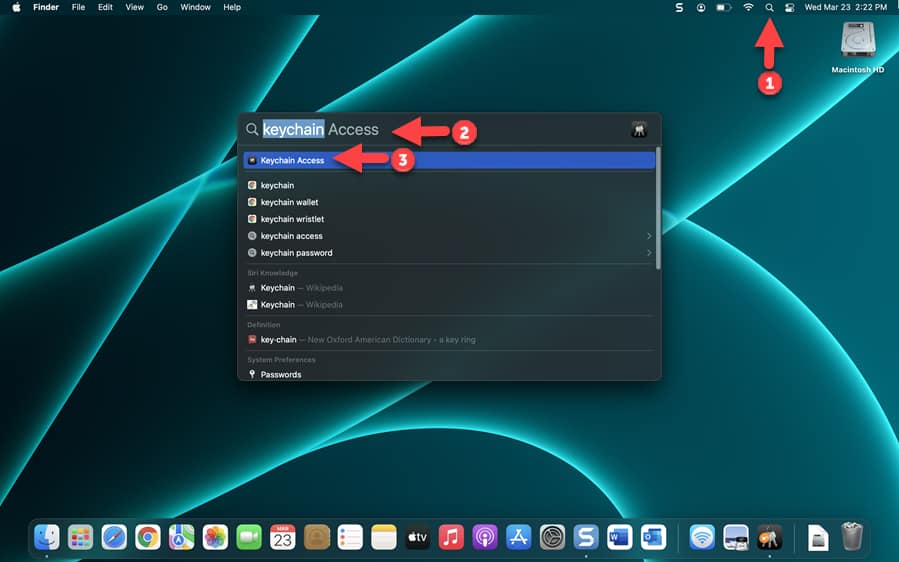Open the Trash from the Dock
Screen dimensions: 899x562
(852, 536)
